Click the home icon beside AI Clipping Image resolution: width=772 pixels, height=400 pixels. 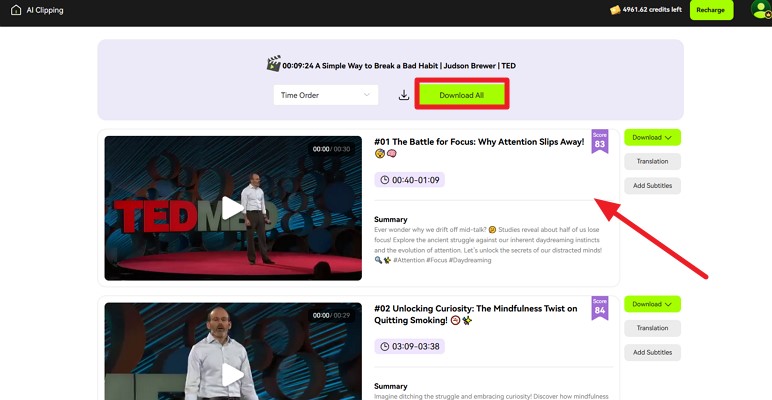click(16, 10)
